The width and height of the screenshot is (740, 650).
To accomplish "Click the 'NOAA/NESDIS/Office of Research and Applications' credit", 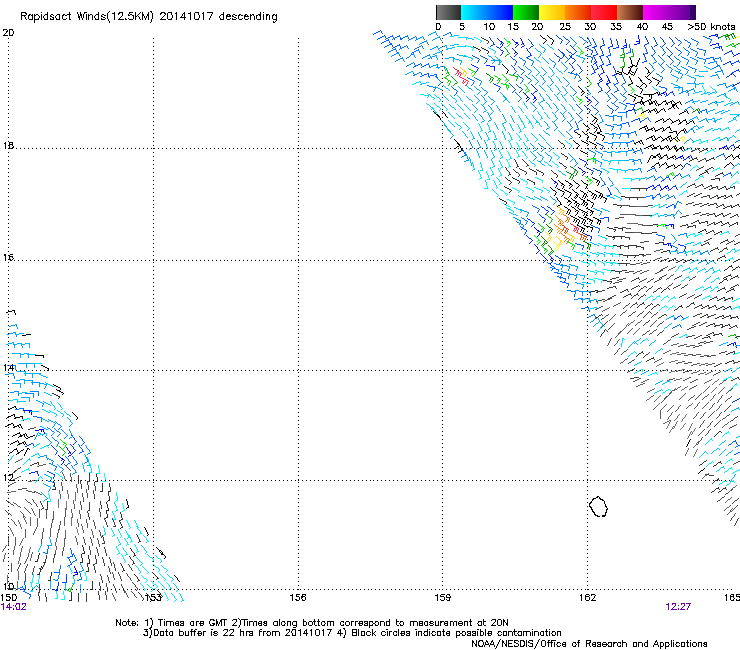I will (x=589, y=644).
